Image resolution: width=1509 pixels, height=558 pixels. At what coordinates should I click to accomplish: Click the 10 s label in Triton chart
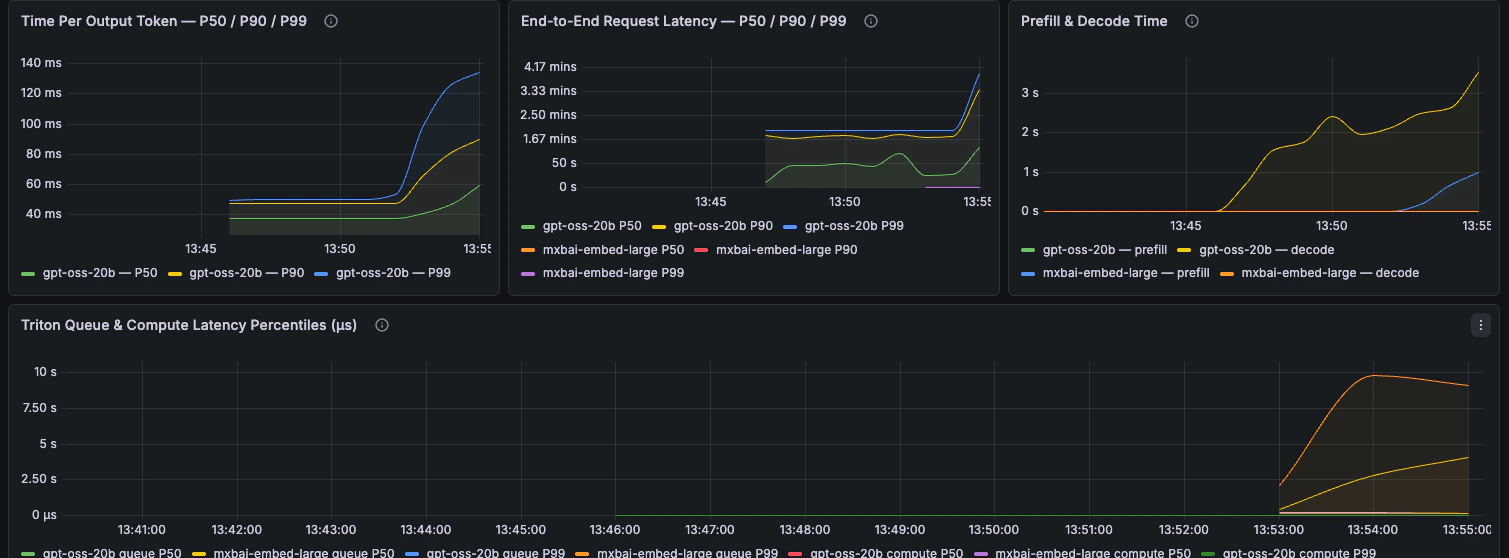click(45, 372)
